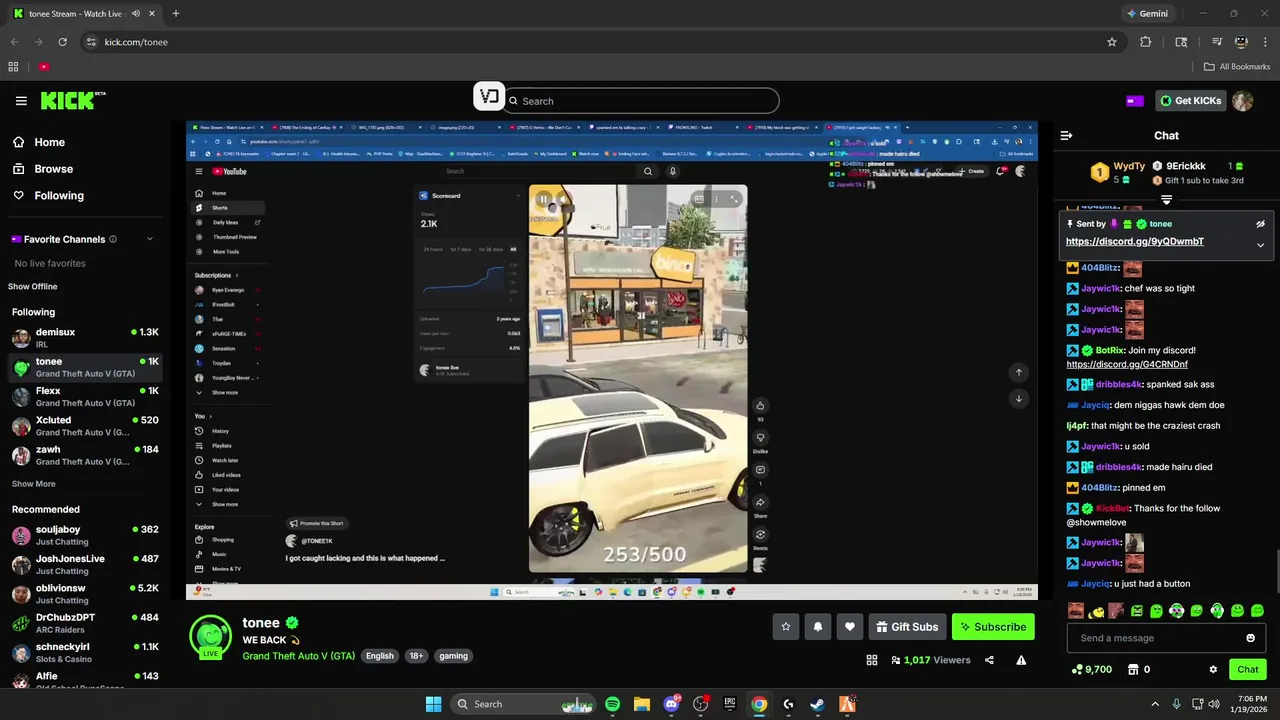Screen dimensions: 1280x720
Task: Open DrChubzDPT recommended channel
Action: (x=85, y=623)
